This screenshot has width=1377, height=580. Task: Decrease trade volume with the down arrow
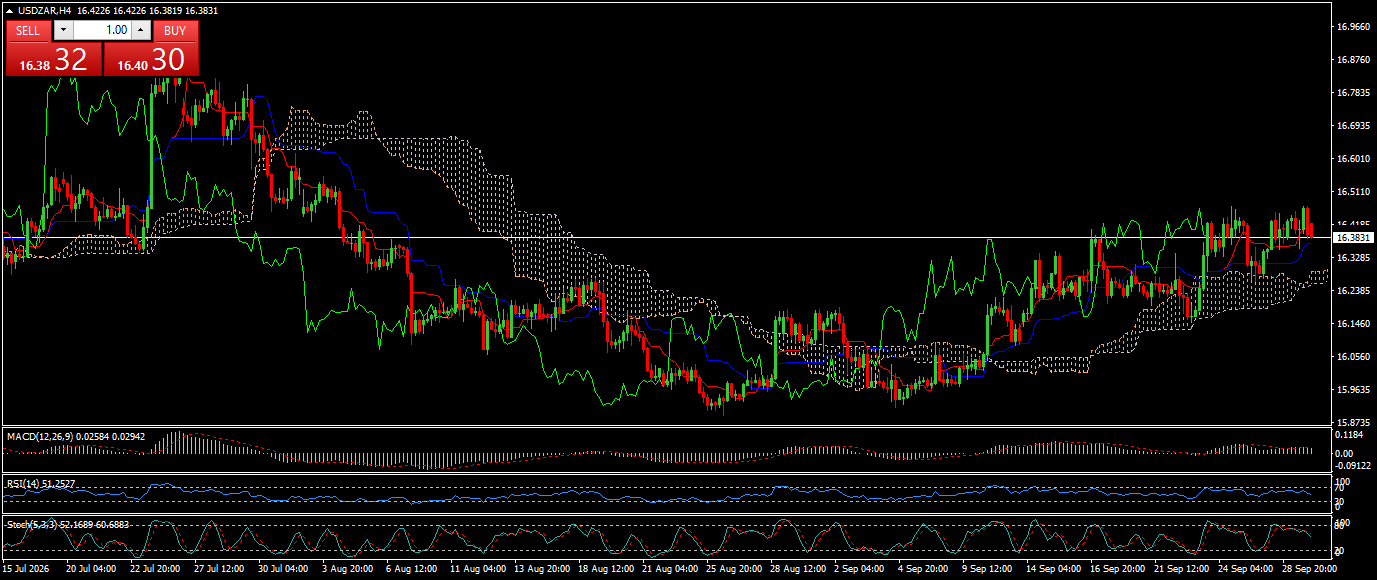tap(62, 31)
